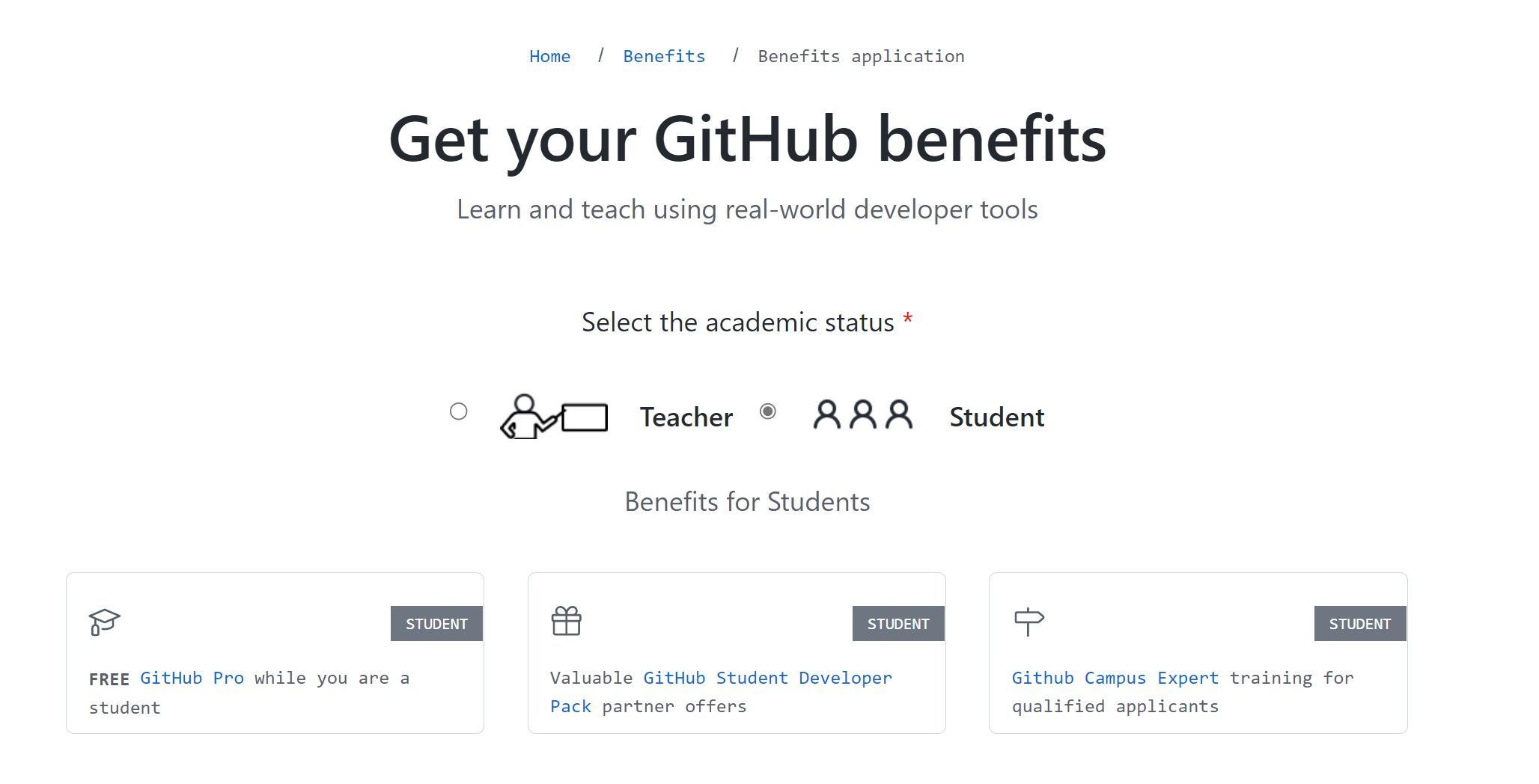Click the Benefits application breadcrumb item
The image size is (1539, 784).
(x=861, y=55)
